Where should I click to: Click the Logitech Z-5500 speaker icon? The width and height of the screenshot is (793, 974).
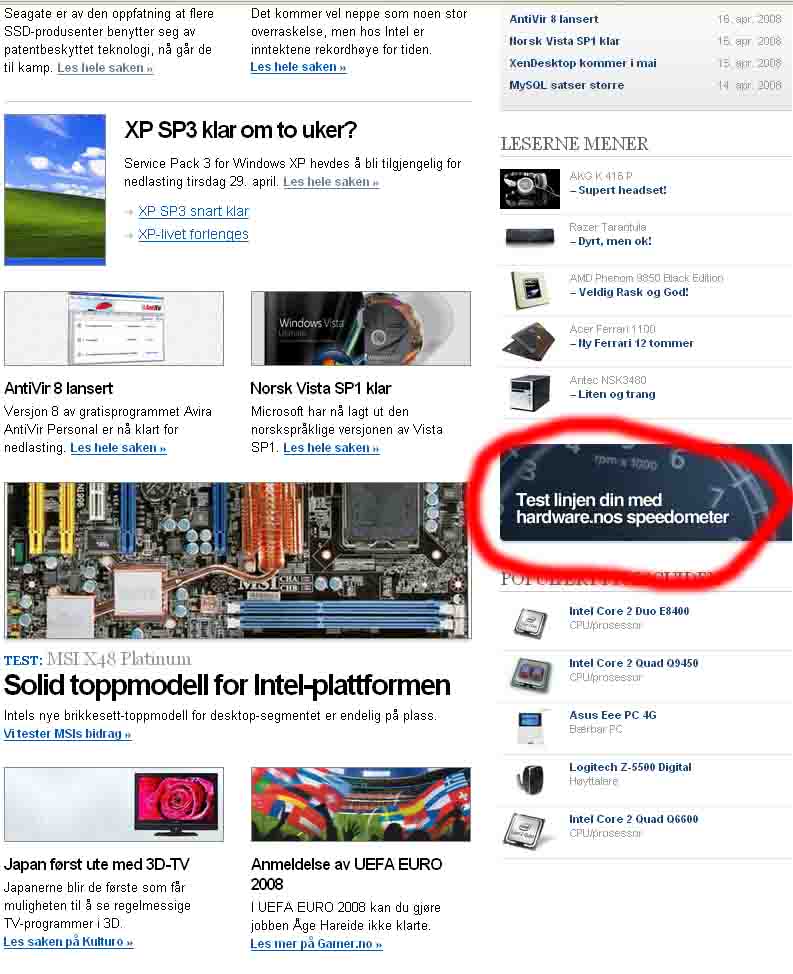530,779
